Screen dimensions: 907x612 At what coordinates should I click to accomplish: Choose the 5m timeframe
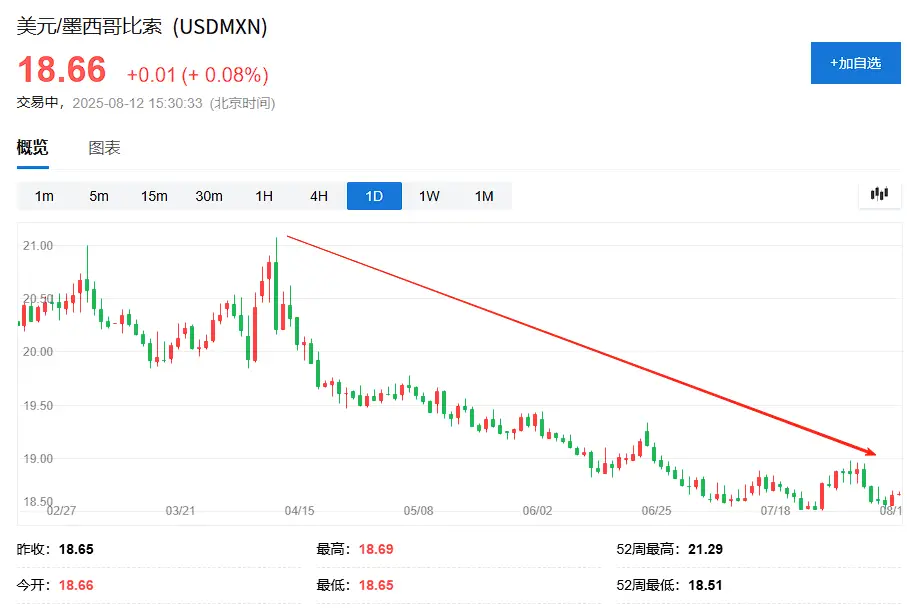(x=99, y=196)
